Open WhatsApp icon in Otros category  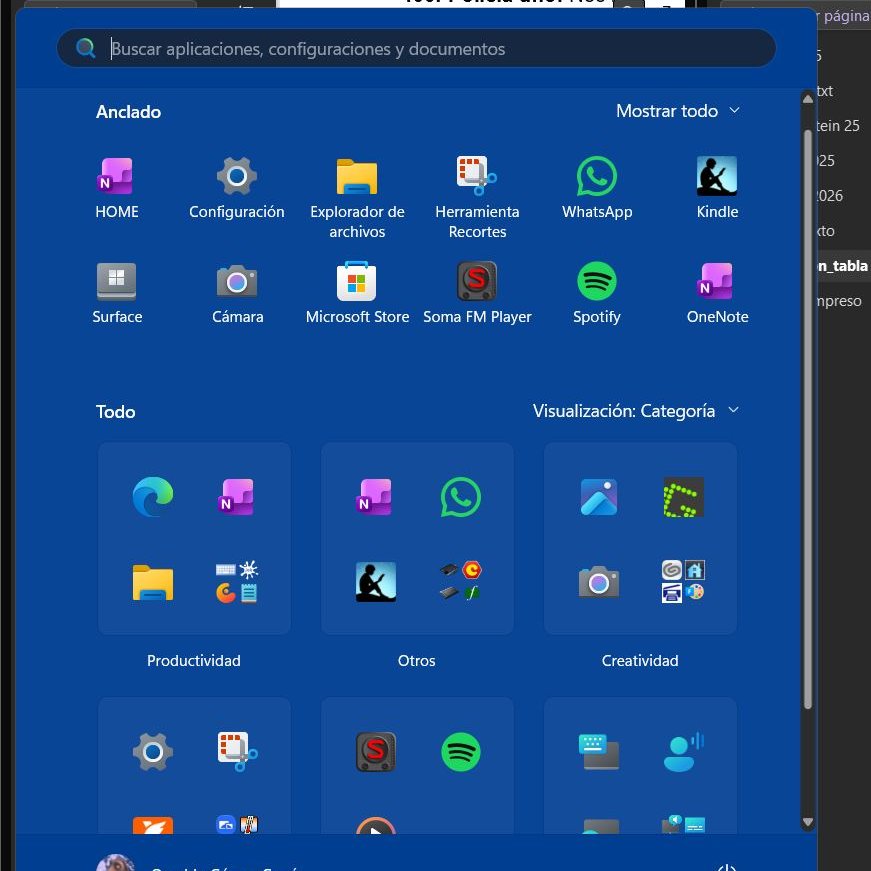460,497
